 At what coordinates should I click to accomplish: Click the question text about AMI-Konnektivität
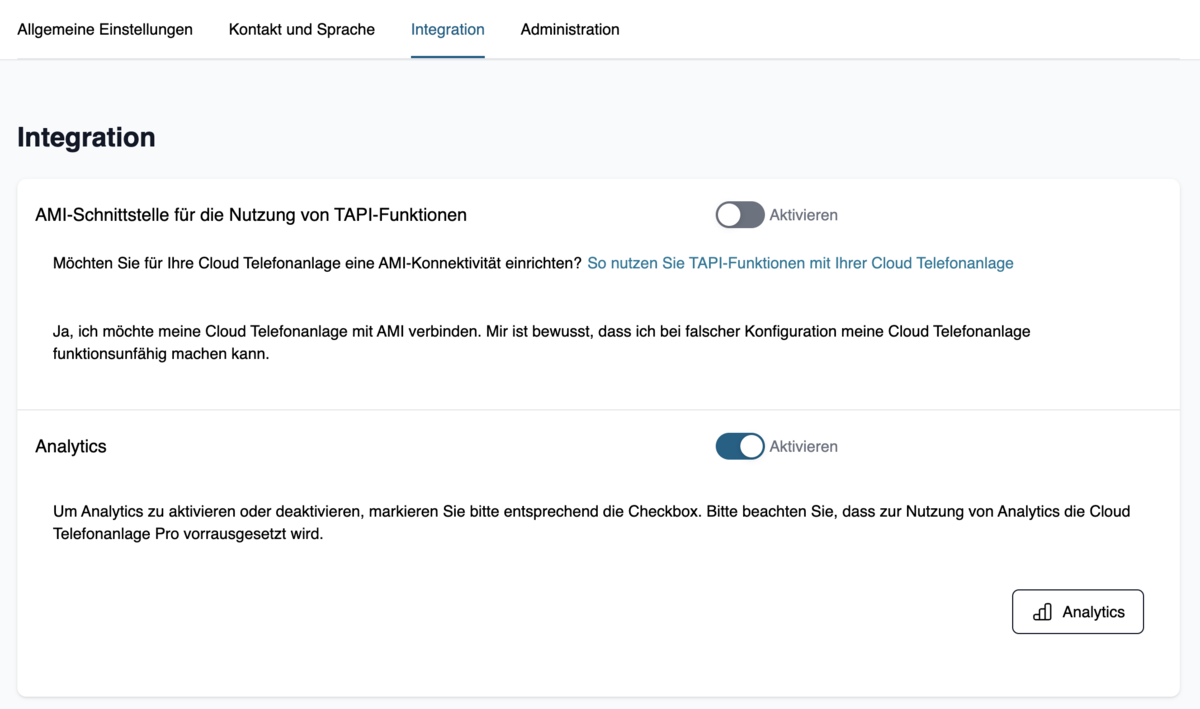pos(317,263)
